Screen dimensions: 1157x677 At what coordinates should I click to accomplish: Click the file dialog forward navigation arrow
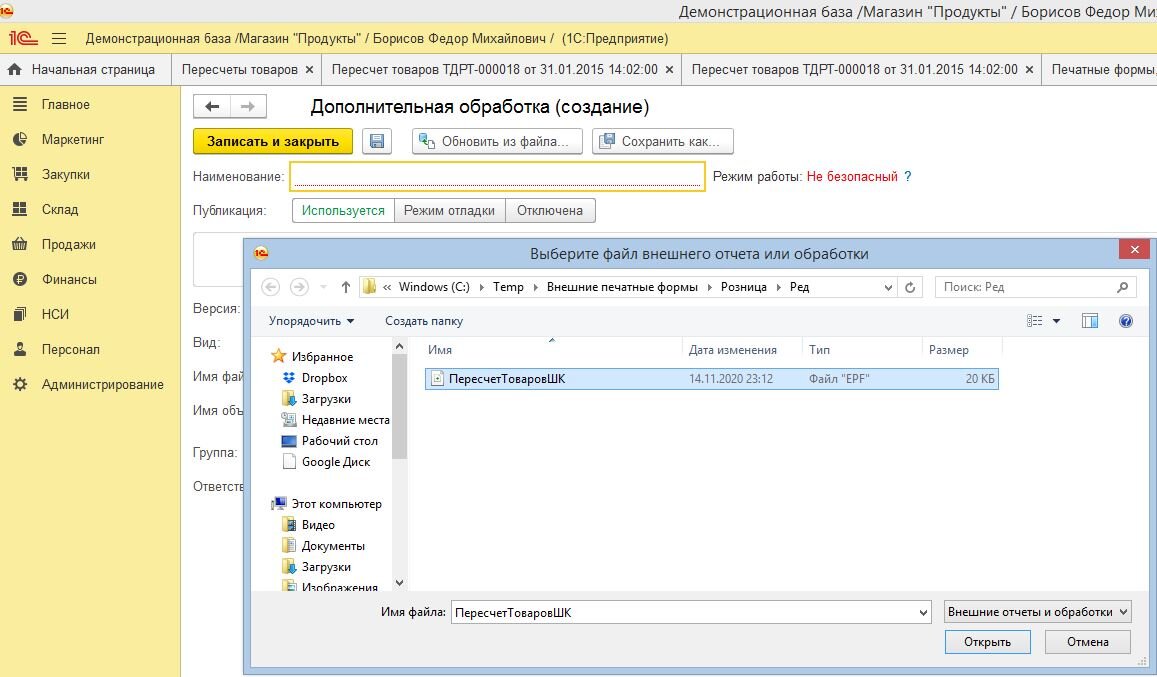pyautogui.click(x=299, y=287)
